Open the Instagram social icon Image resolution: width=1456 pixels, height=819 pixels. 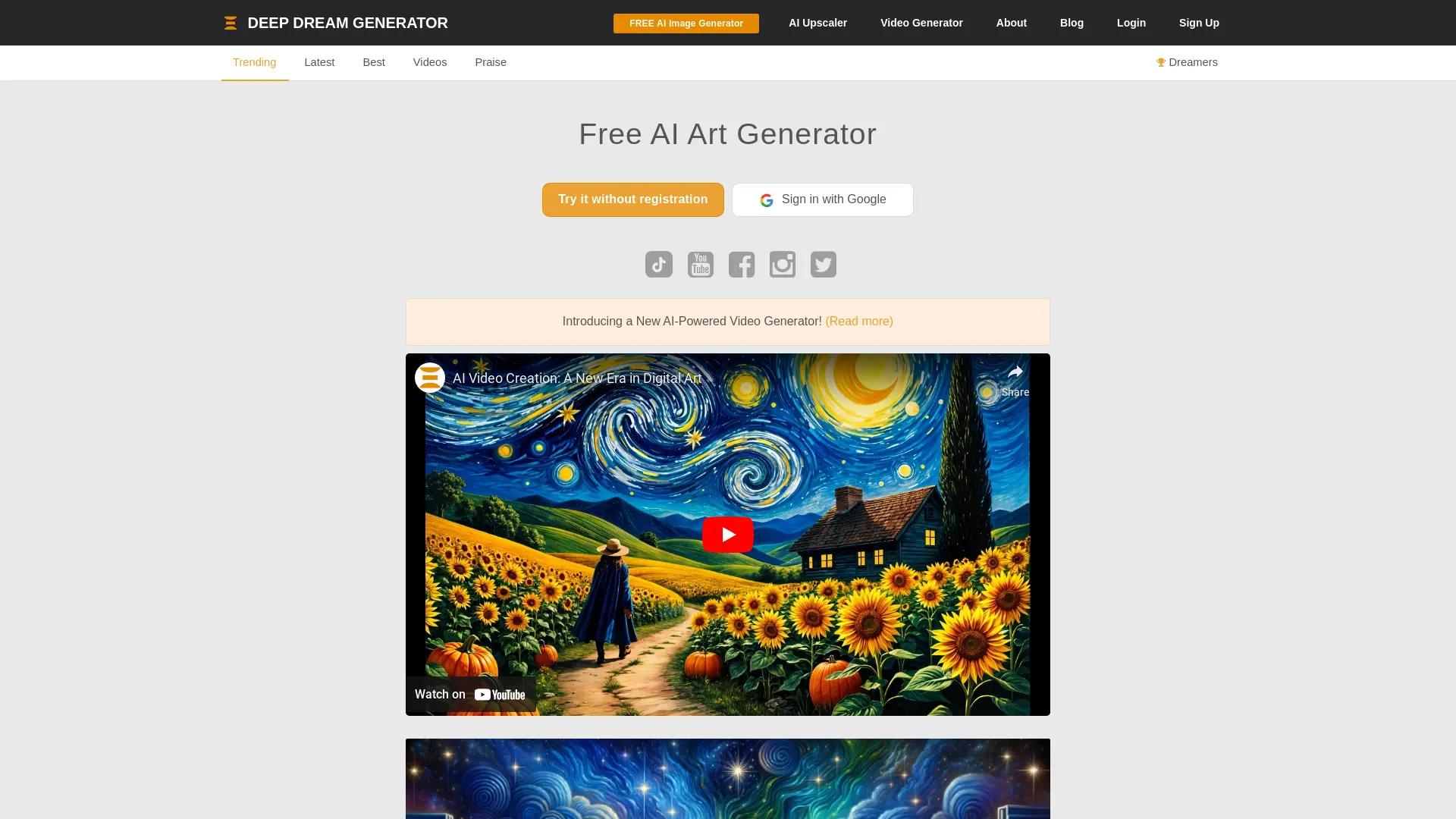coord(782,265)
